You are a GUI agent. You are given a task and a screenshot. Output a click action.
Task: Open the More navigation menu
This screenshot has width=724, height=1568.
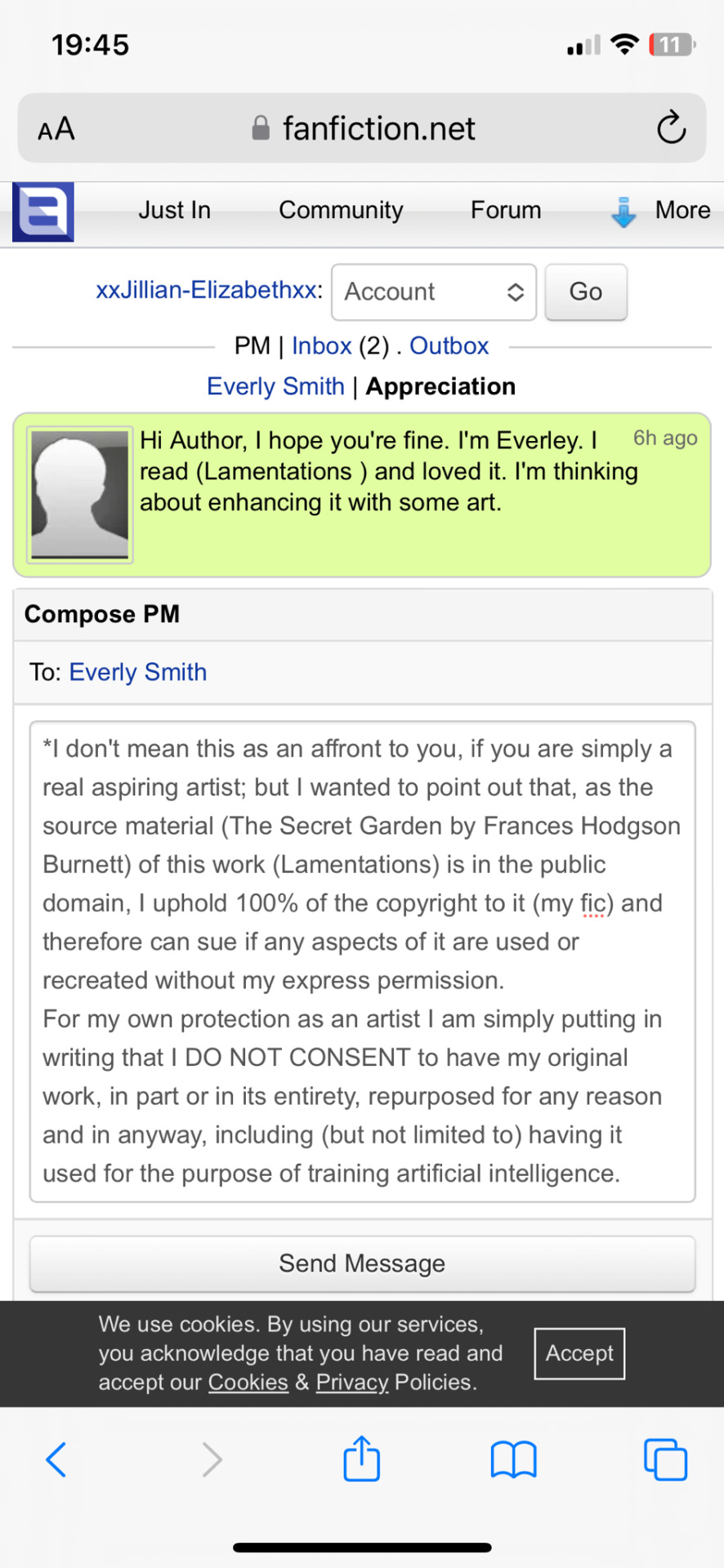(682, 210)
